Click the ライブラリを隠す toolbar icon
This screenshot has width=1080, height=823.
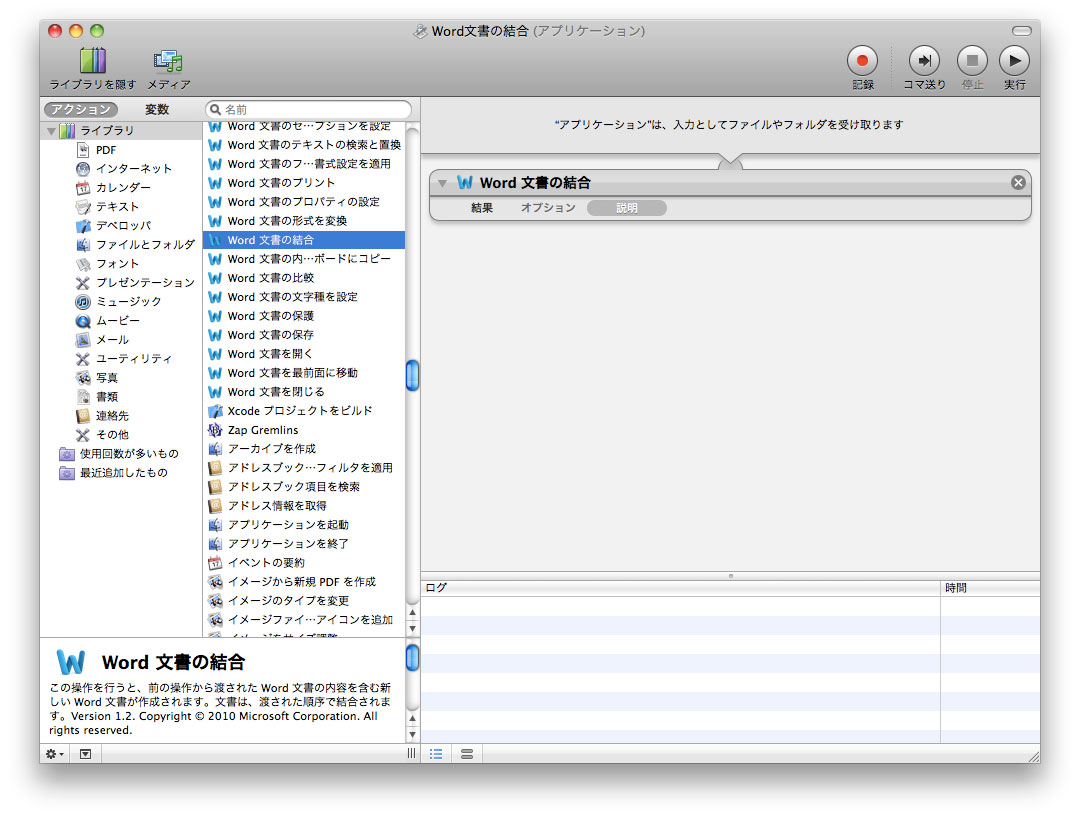tap(92, 61)
